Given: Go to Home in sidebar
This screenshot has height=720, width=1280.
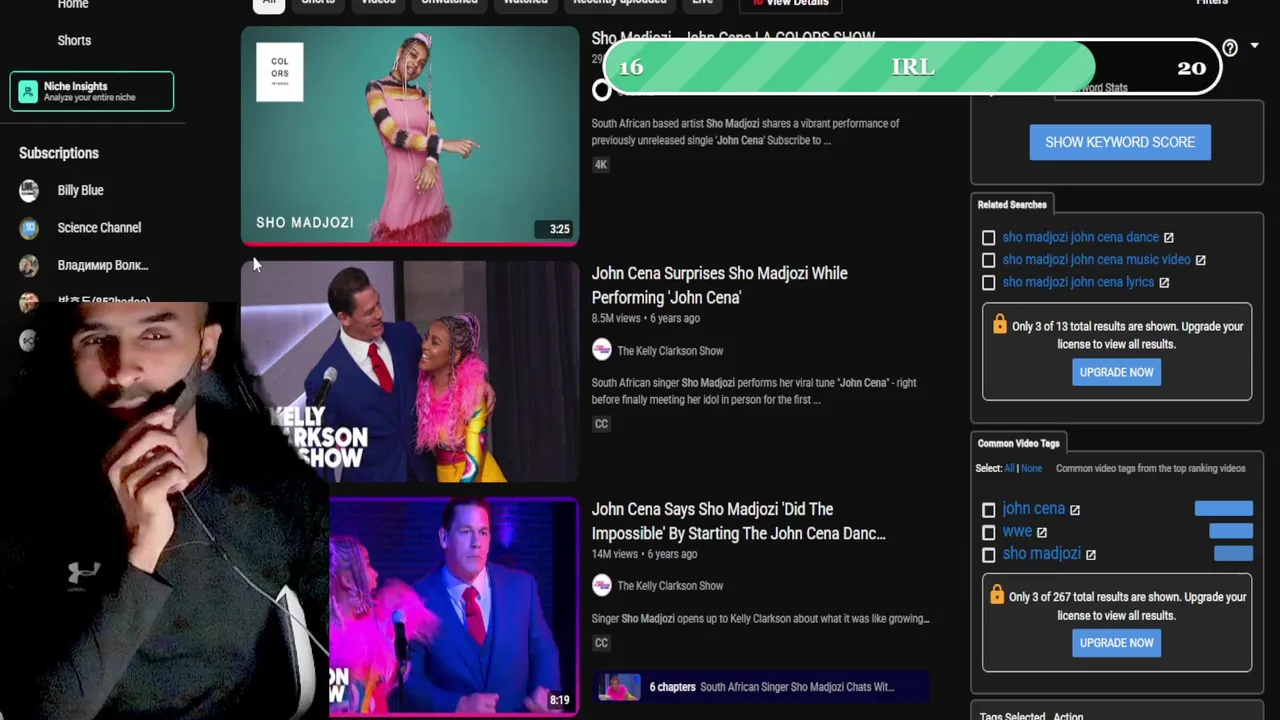Looking at the screenshot, I should click(x=73, y=5).
